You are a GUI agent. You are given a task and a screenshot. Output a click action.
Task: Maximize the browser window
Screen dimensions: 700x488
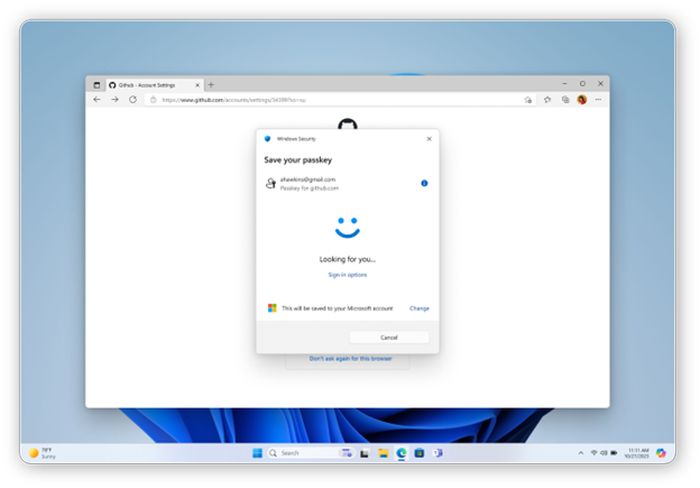pos(583,83)
